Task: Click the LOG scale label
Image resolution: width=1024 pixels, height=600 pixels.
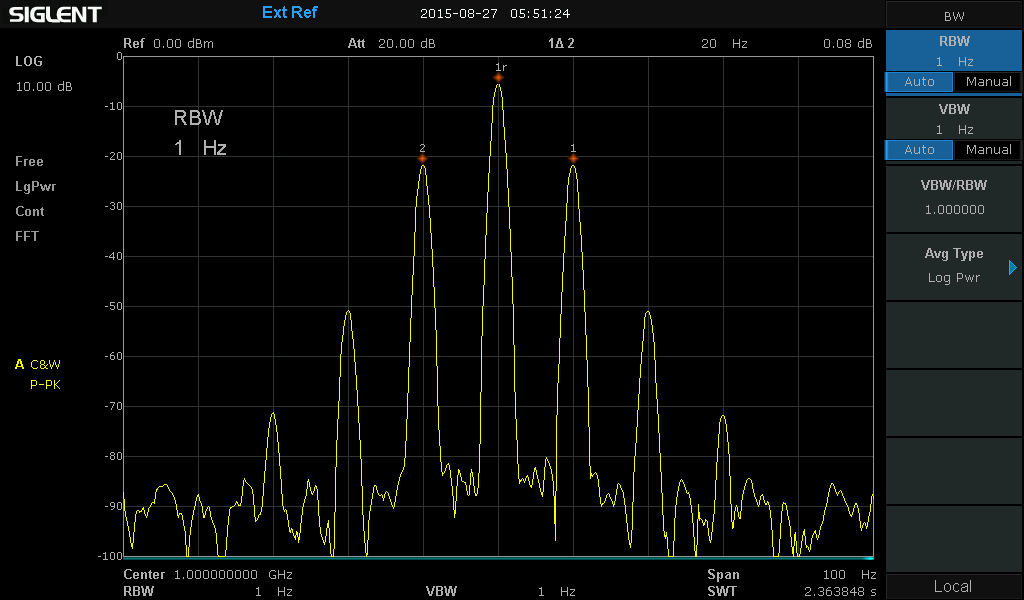Action: tap(29, 61)
